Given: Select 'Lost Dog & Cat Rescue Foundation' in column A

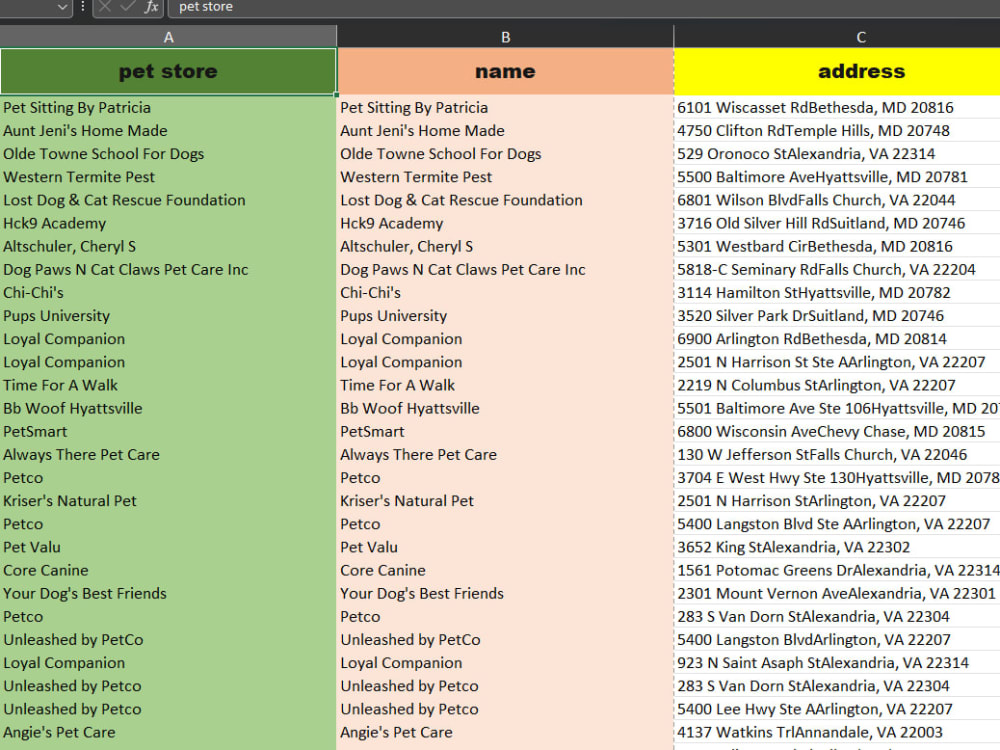Looking at the screenshot, I should [124, 200].
